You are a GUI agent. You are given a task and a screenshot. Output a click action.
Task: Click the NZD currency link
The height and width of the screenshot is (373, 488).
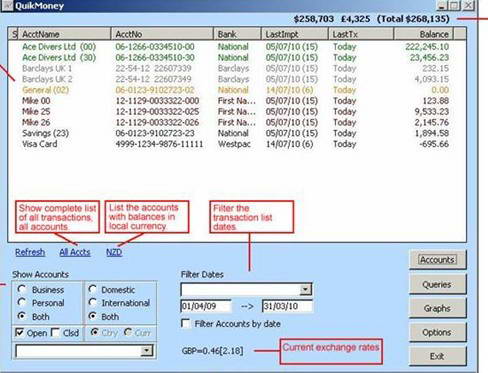coord(114,252)
